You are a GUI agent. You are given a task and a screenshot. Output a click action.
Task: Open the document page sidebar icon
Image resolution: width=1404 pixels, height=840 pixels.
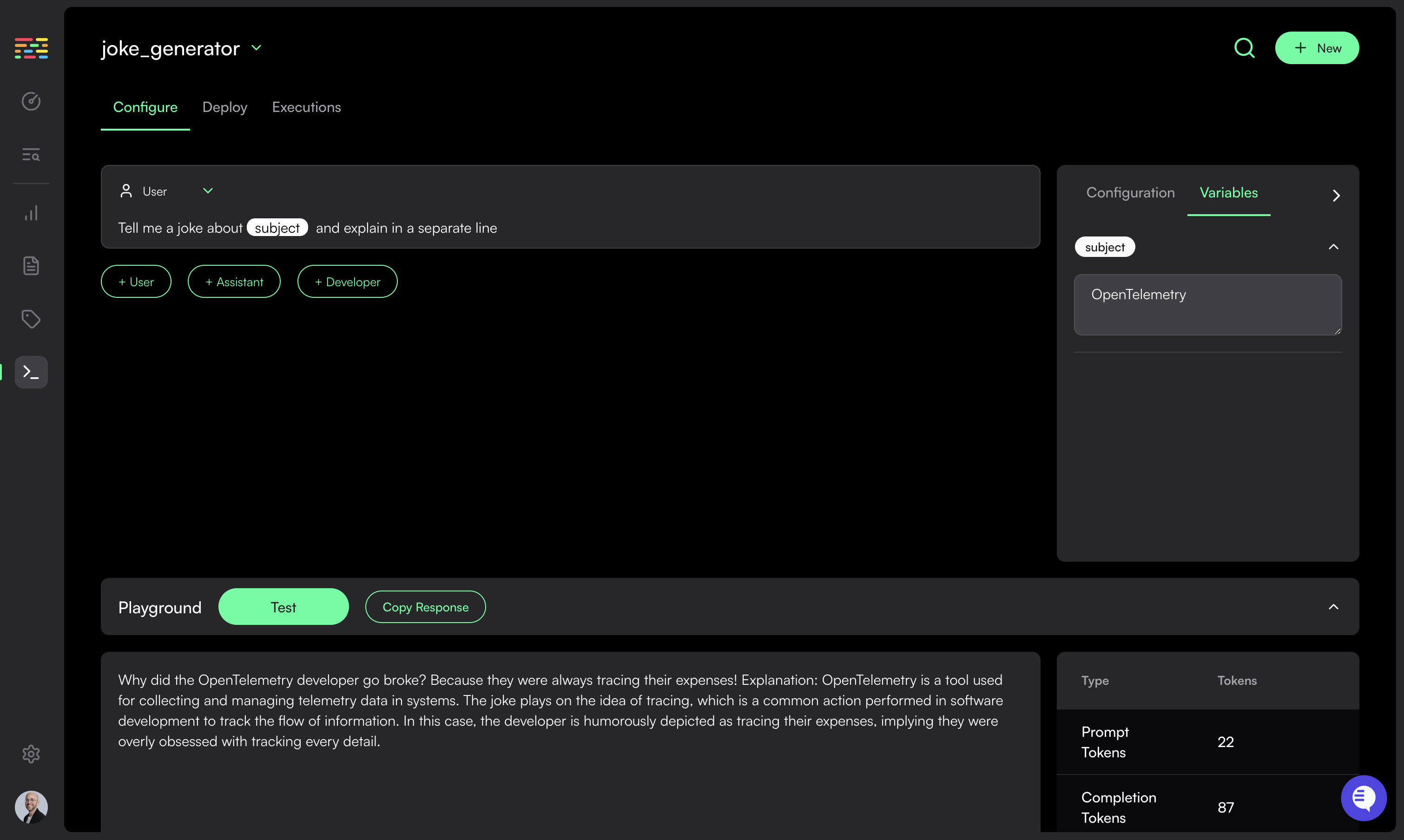point(31,265)
